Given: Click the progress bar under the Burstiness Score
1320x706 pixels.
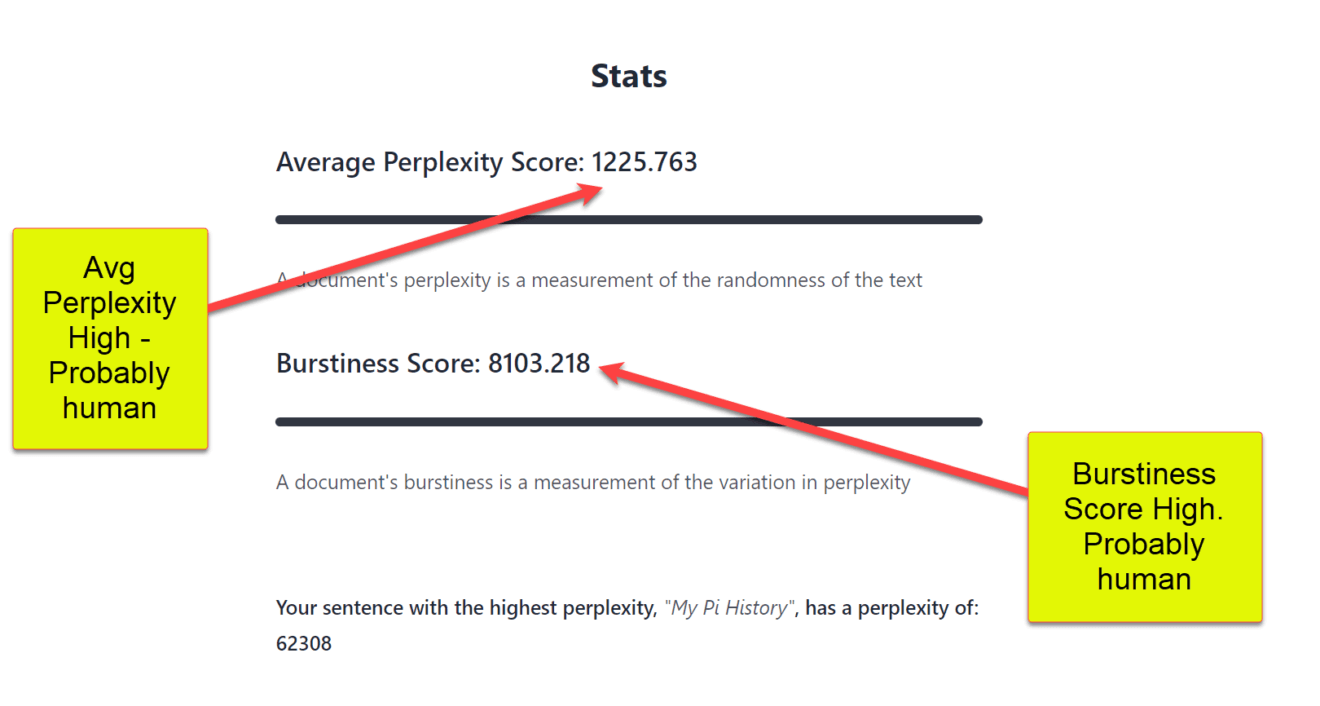Looking at the screenshot, I should tap(629, 422).
